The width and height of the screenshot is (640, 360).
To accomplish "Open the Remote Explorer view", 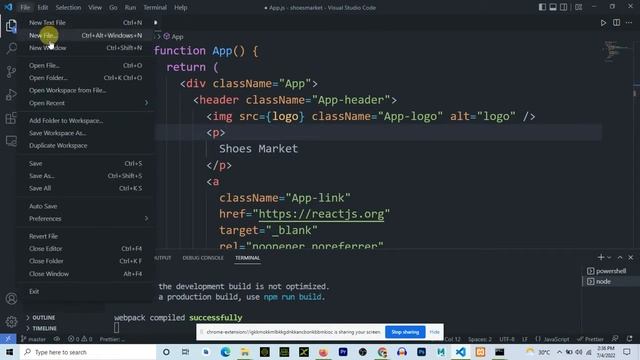I will pyautogui.click(x=11, y=141).
